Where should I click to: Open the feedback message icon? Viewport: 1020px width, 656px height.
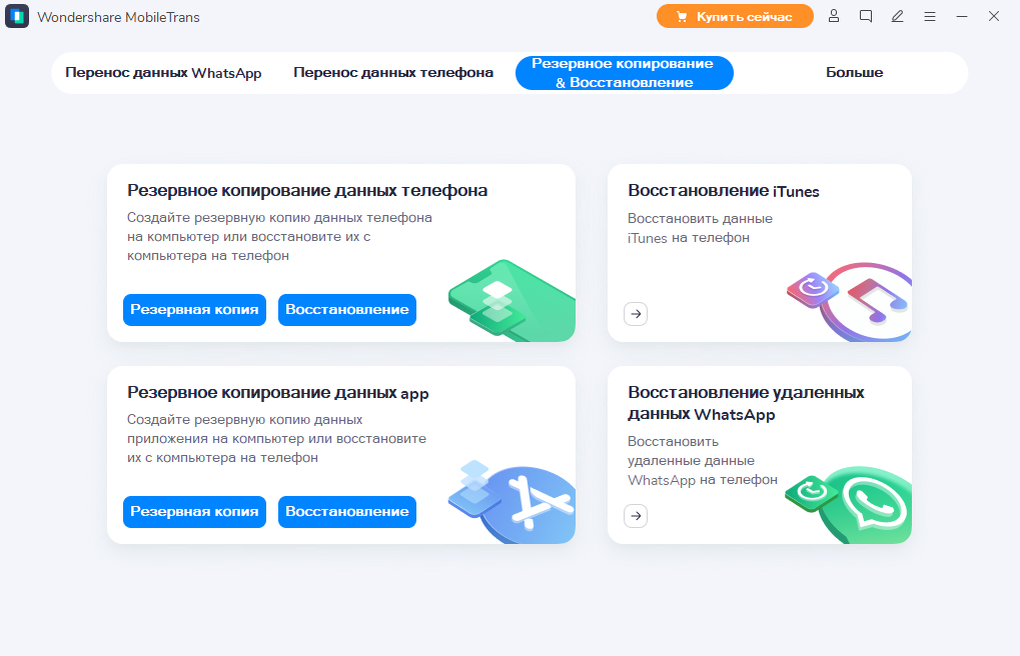point(865,16)
